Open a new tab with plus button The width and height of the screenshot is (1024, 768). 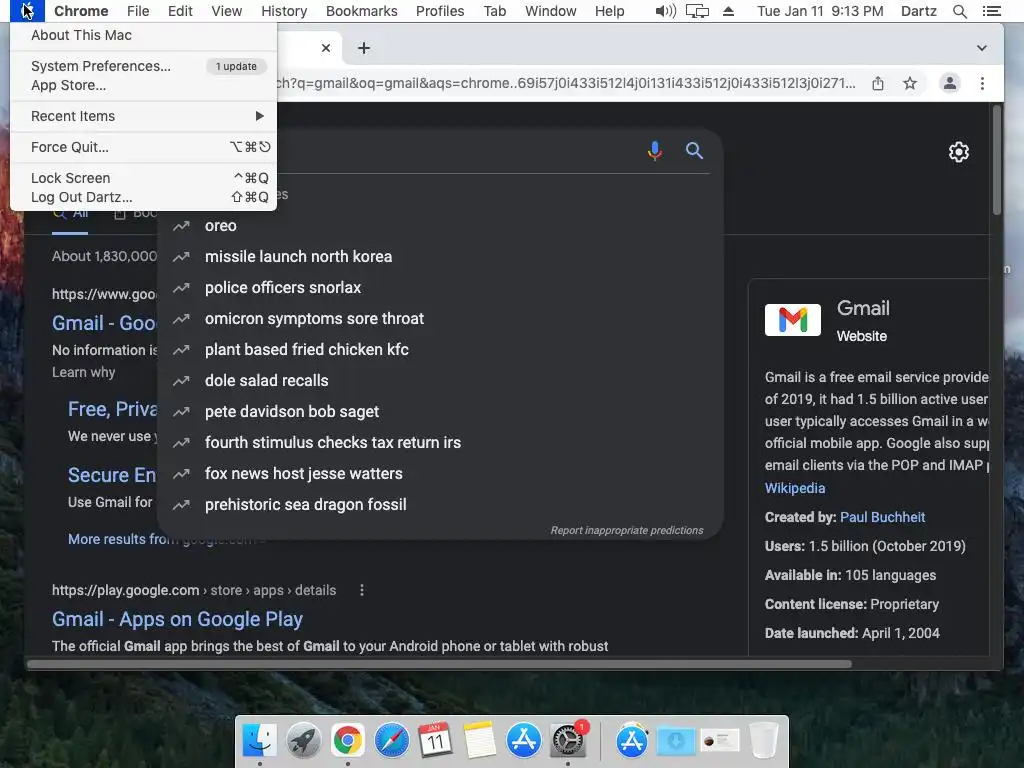[364, 48]
